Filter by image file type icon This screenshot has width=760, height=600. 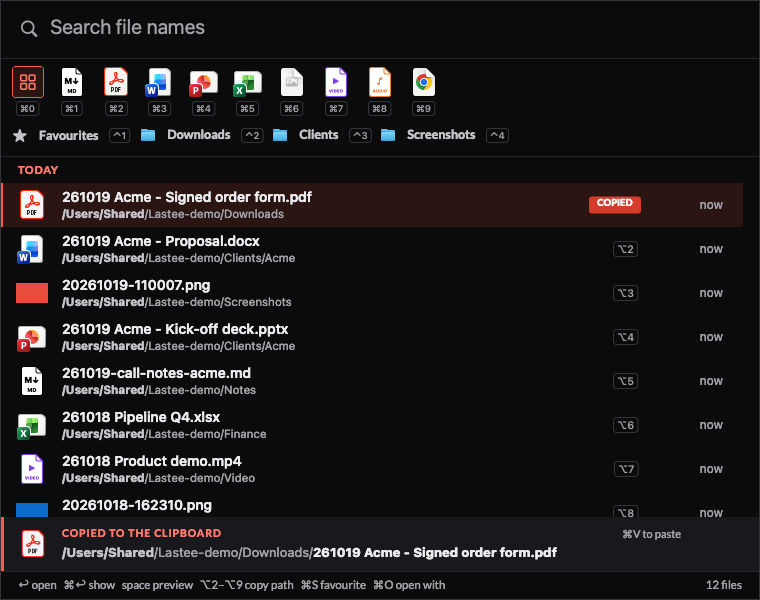(x=291, y=82)
